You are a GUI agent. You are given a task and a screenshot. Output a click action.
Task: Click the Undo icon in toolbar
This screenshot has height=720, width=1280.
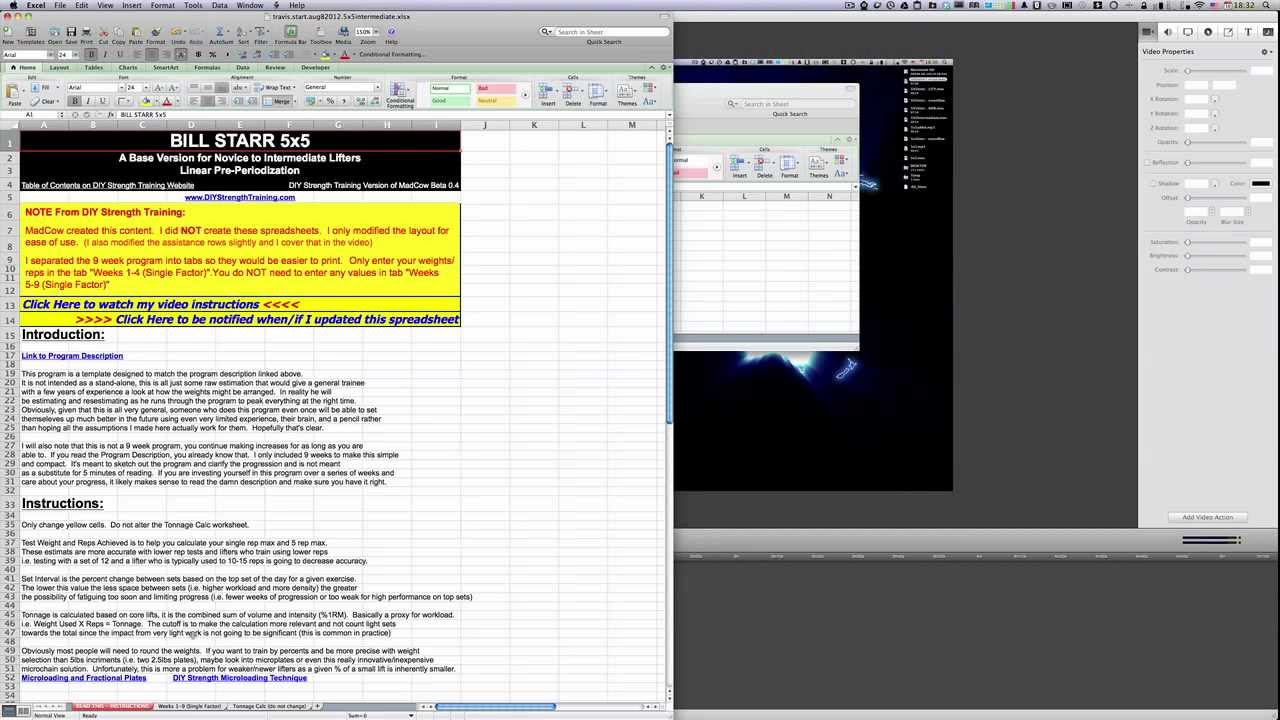point(176,32)
